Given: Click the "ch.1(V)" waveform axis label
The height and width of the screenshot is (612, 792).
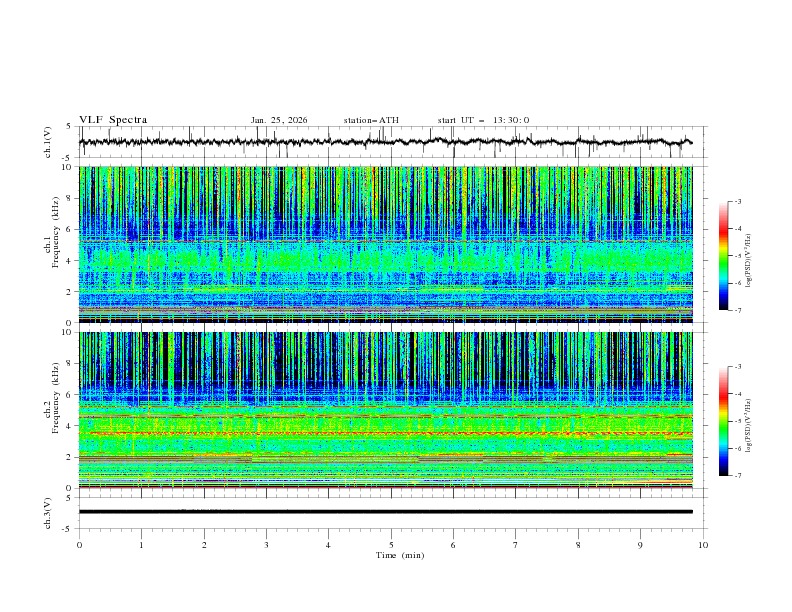Looking at the screenshot, I should point(48,142).
